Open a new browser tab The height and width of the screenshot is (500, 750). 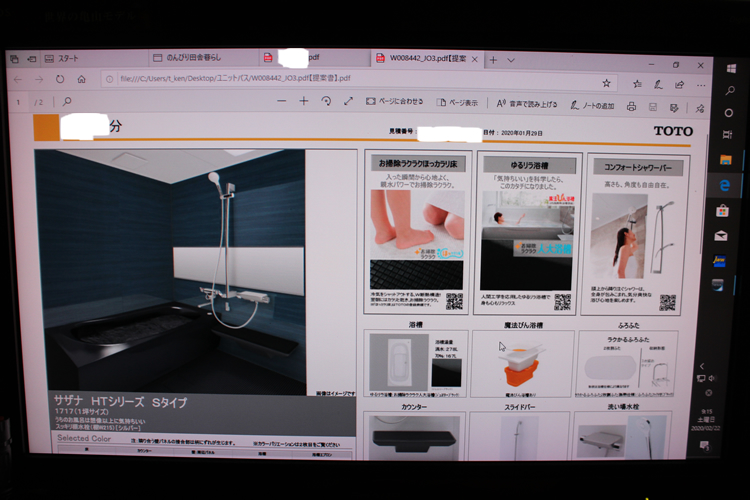click(x=493, y=60)
